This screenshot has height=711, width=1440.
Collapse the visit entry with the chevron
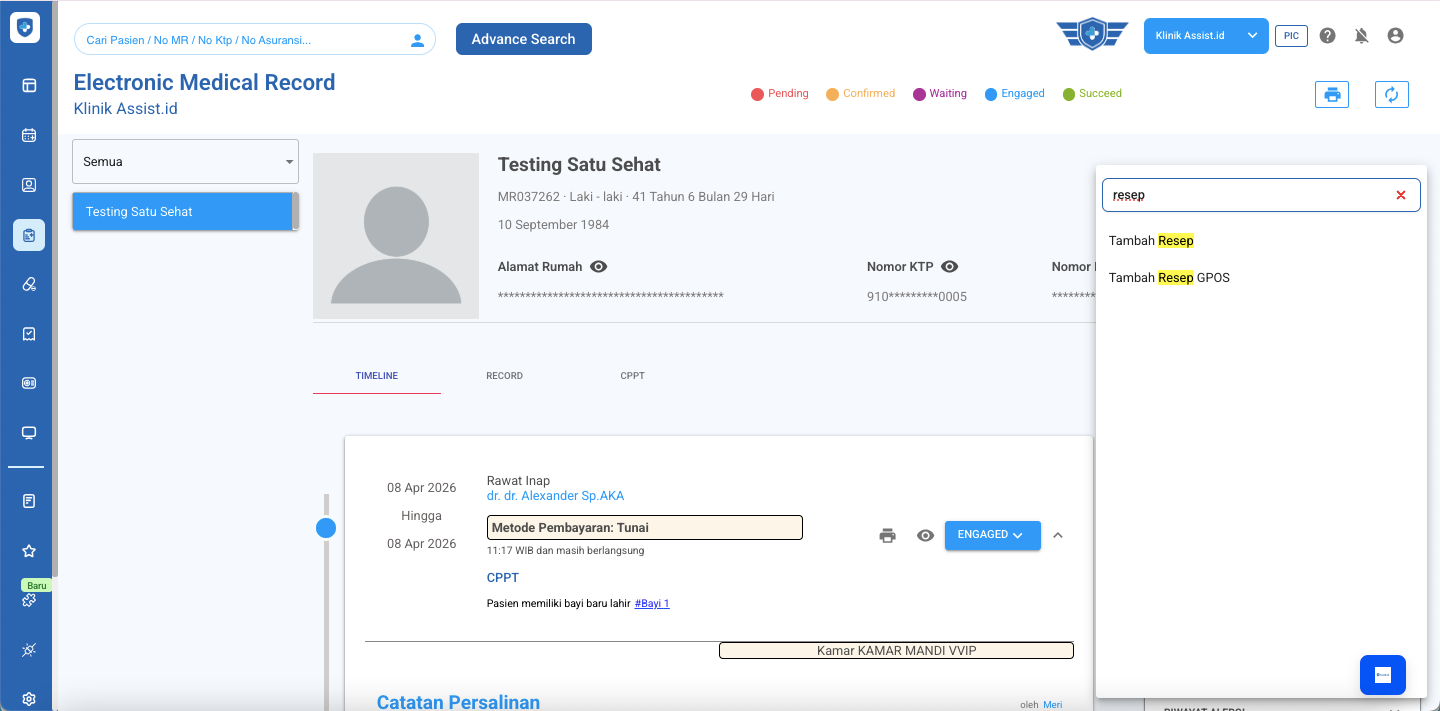[1058, 535]
